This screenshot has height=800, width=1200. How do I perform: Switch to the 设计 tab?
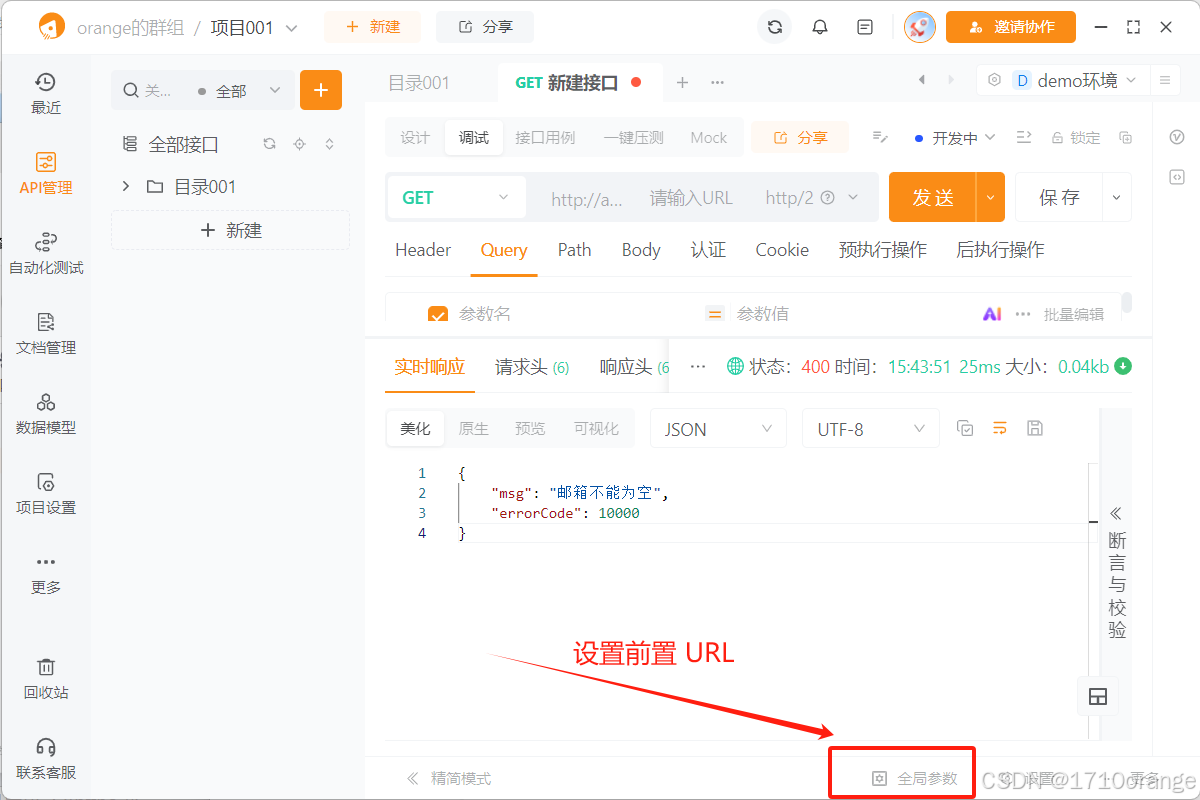[415, 137]
